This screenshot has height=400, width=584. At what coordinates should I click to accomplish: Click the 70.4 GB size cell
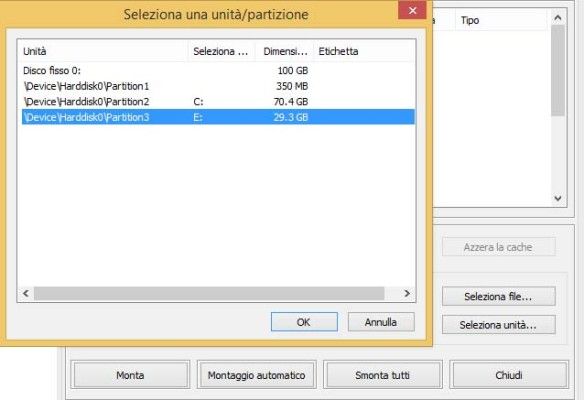tap(291, 101)
